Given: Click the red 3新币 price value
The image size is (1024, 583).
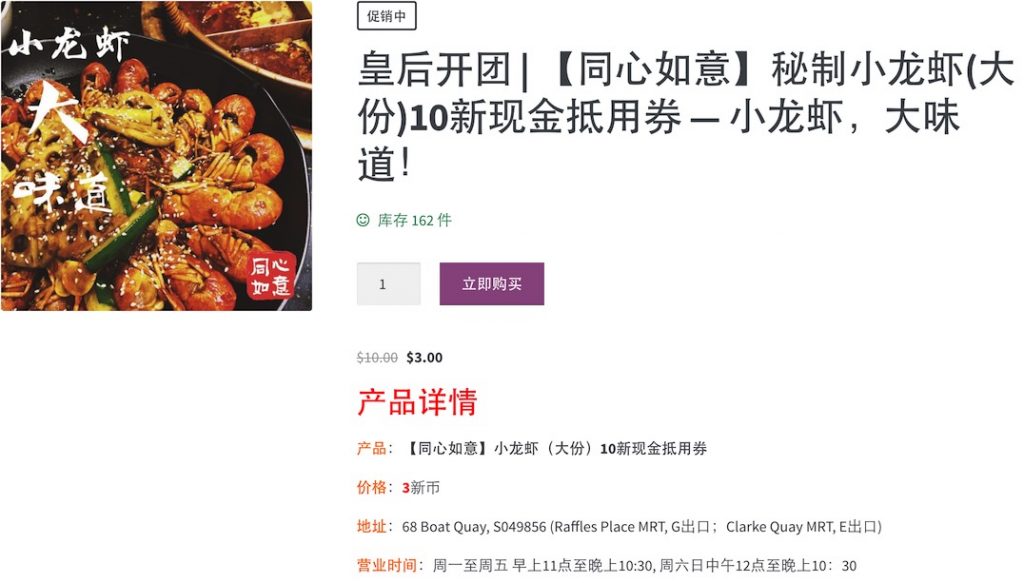Looking at the screenshot, I should tap(421, 488).
